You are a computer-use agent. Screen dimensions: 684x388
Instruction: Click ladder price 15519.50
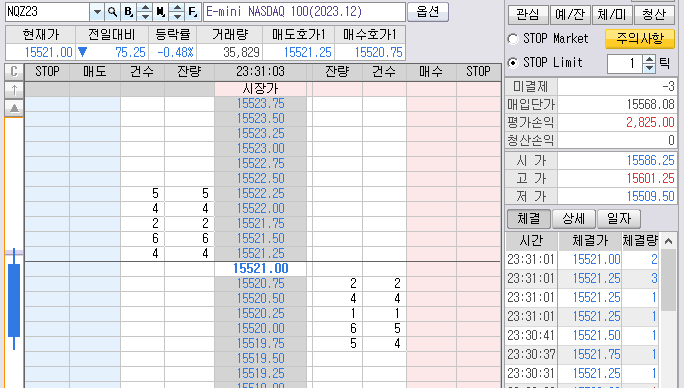(x=260, y=358)
